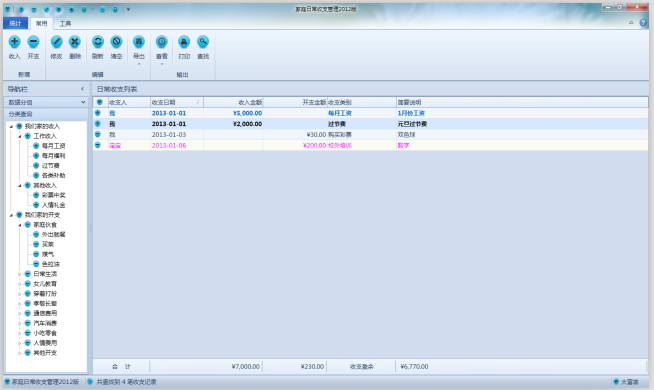Open the quick access toolbar customize dropdown

[x=128, y=9]
